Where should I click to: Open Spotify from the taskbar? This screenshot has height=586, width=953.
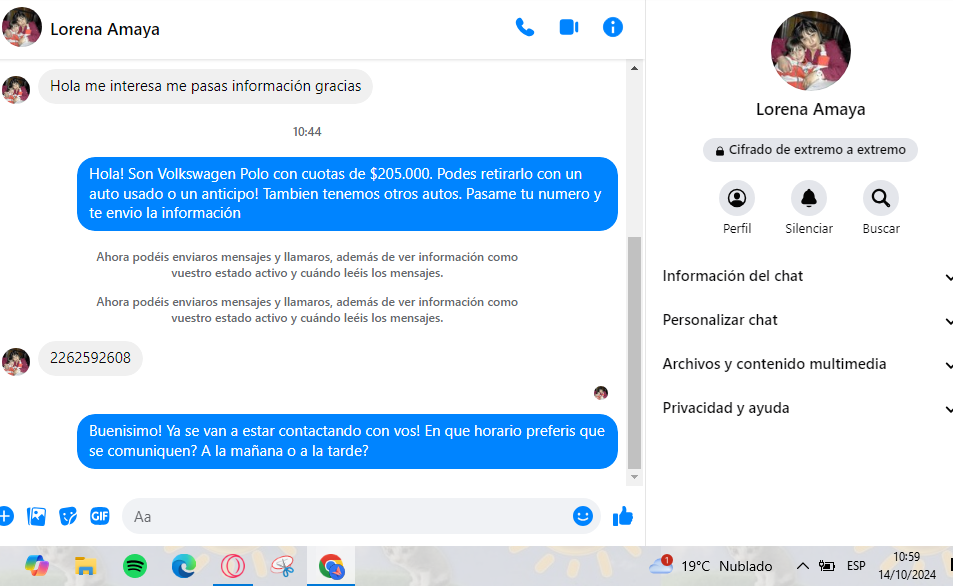[x=135, y=566]
